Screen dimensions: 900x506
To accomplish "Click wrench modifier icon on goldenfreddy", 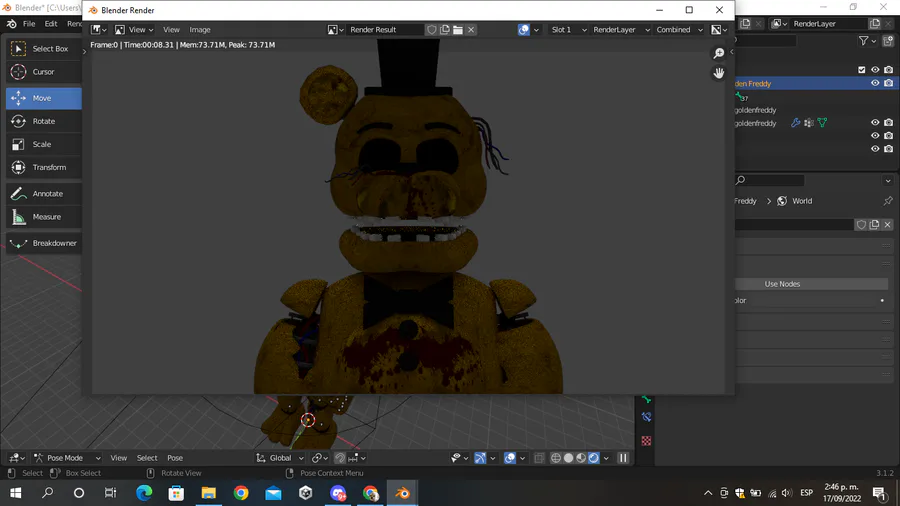I will click(x=796, y=123).
